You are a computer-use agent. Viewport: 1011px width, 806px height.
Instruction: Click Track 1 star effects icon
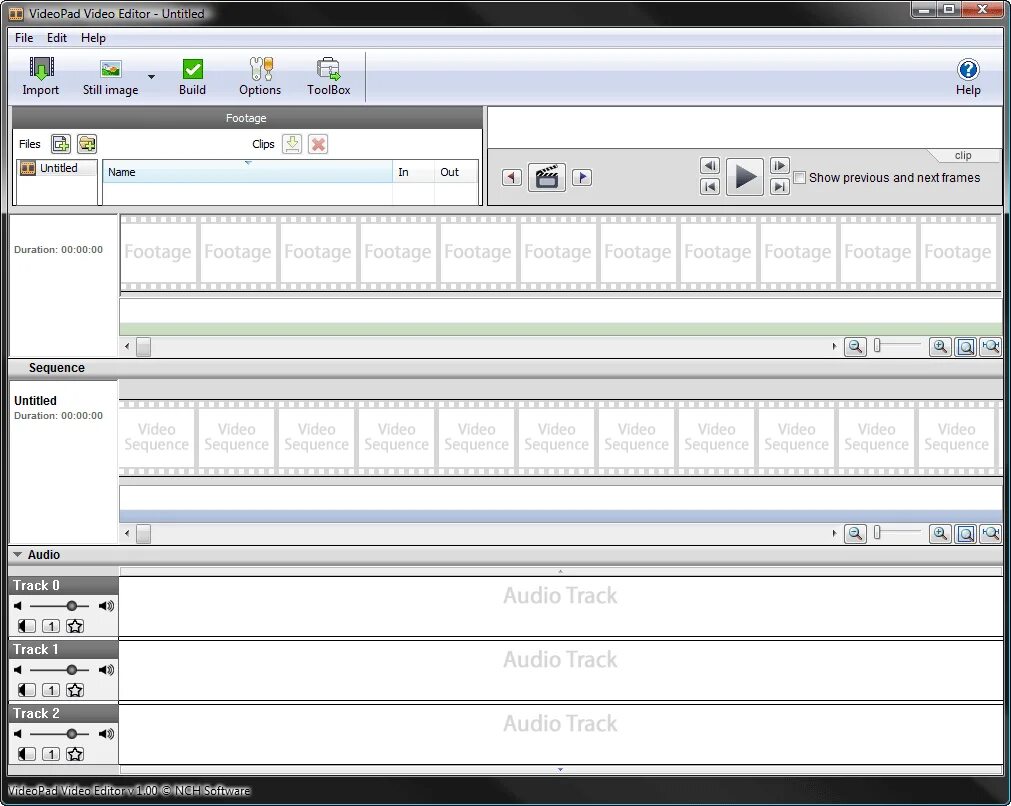coord(75,690)
